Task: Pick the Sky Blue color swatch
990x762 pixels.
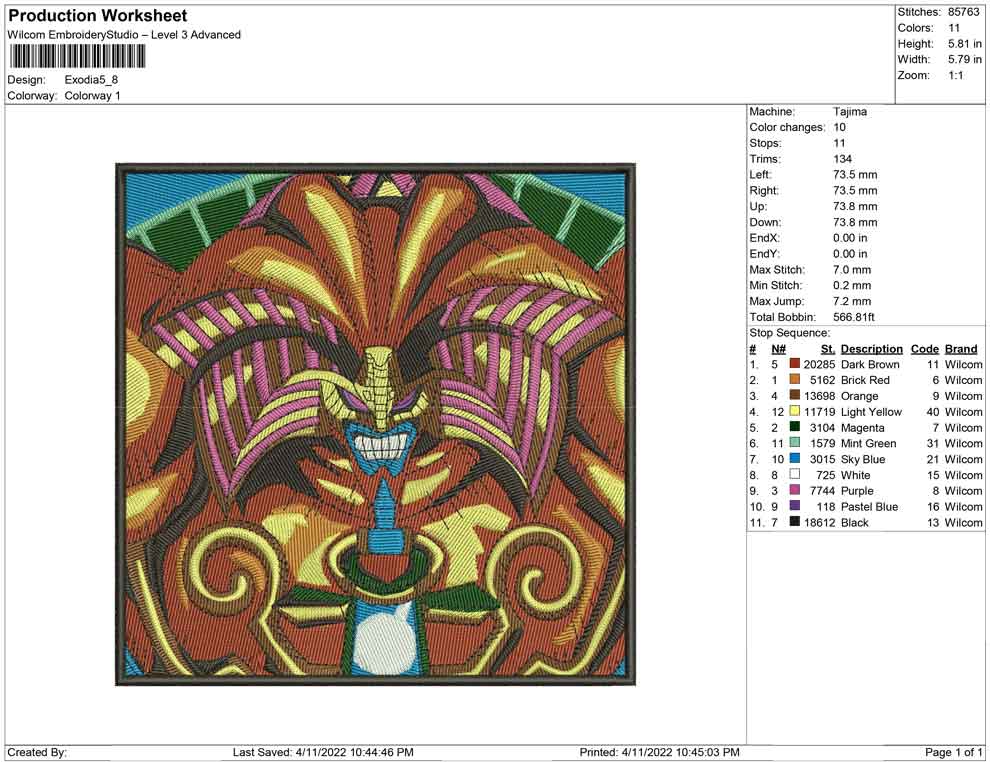Action: [795, 458]
